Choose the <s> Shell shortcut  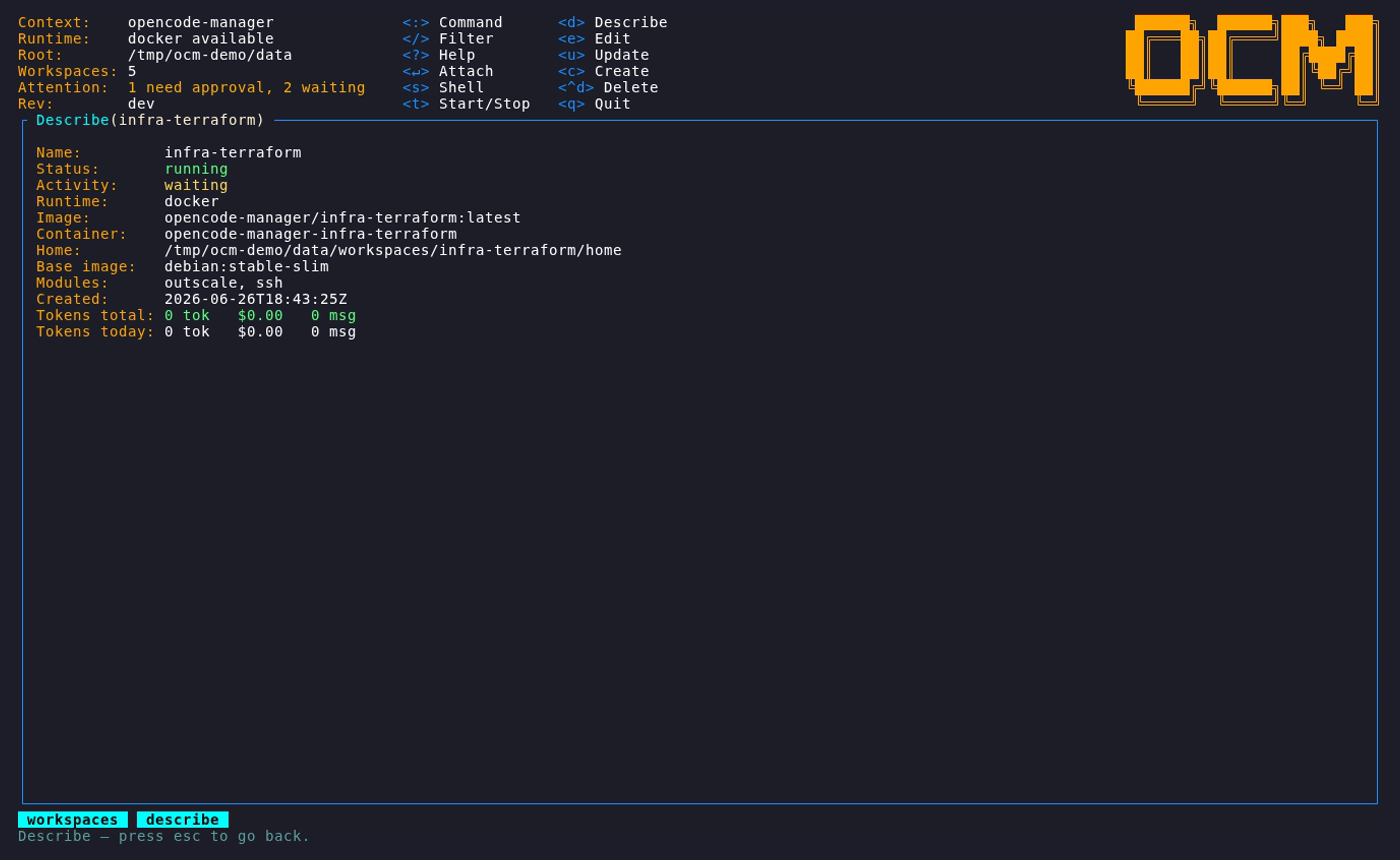443,88
